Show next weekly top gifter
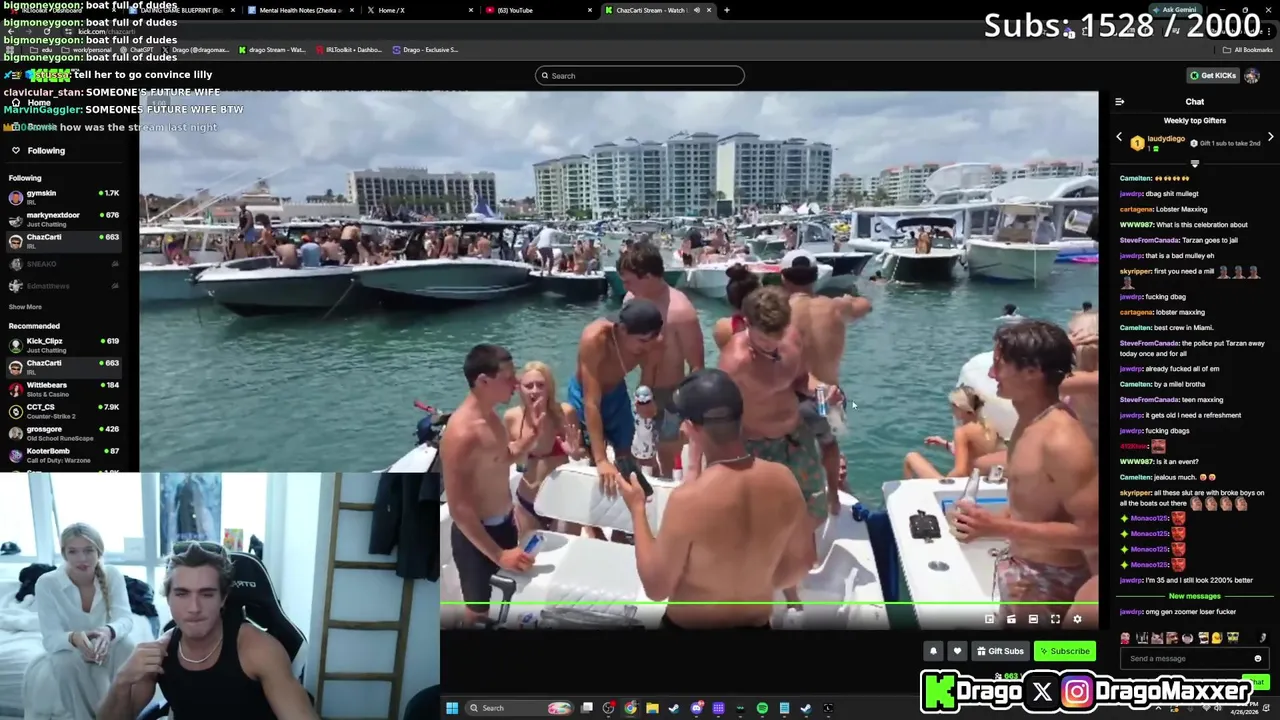1280x720 pixels. pyautogui.click(x=1270, y=137)
